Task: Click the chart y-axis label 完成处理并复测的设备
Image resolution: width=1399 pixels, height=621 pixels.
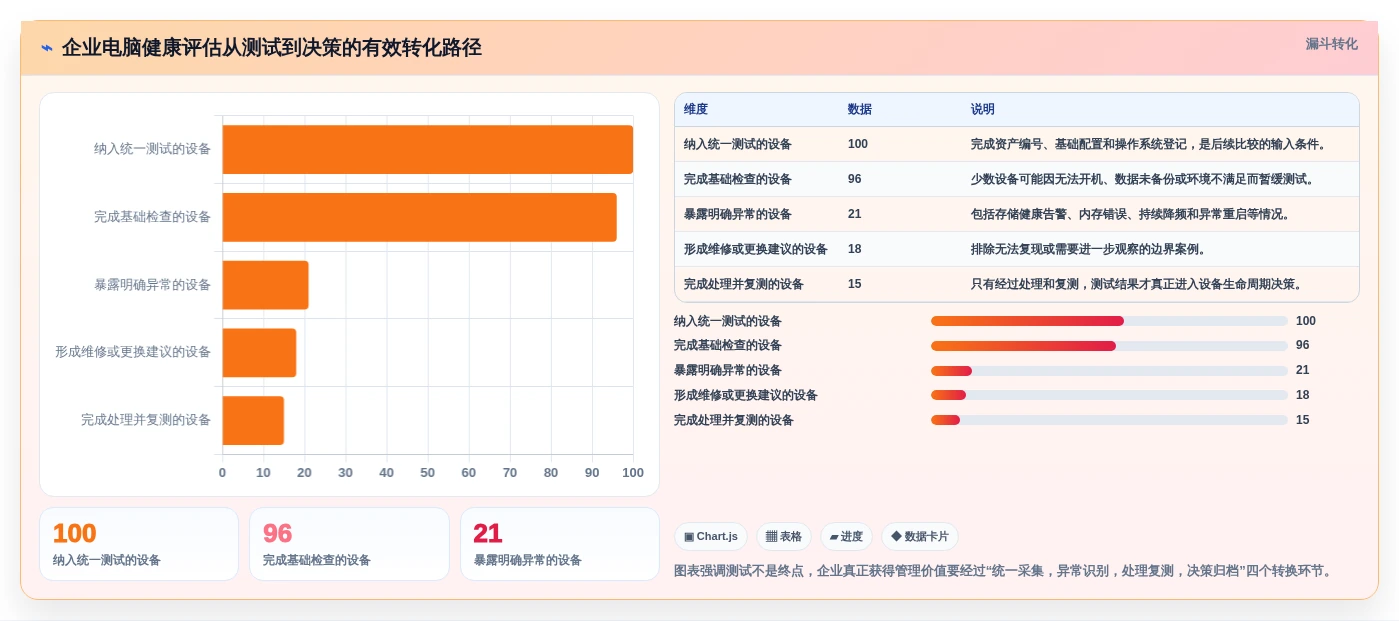Action: coord(146,420)
